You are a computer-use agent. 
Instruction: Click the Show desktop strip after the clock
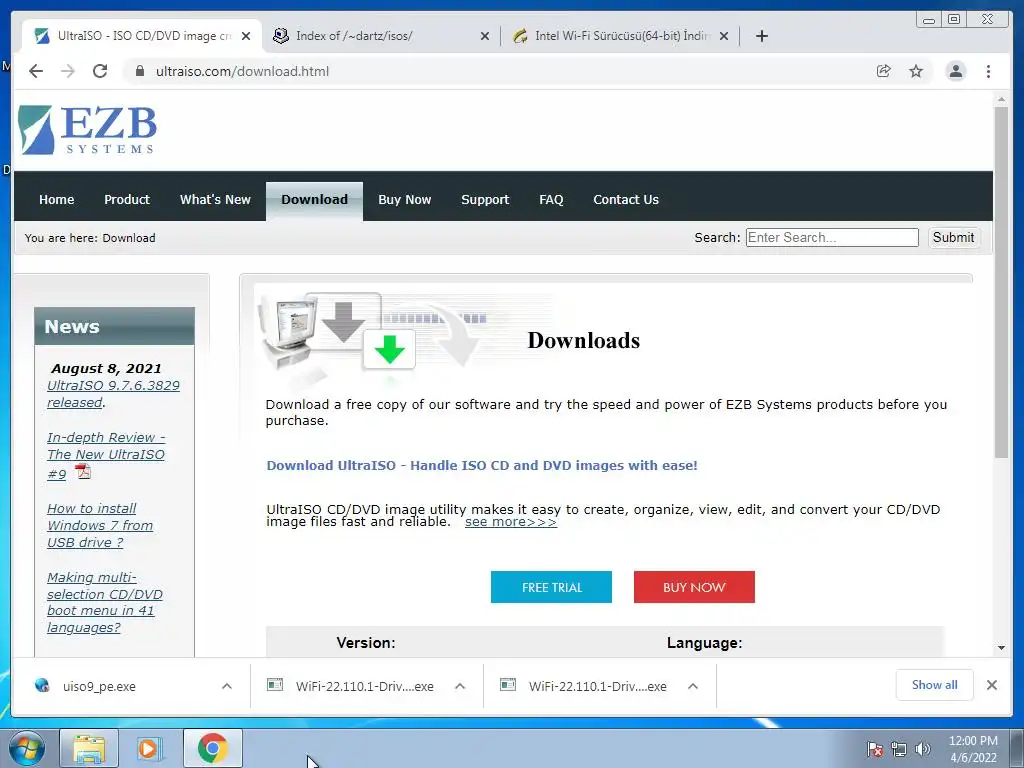tap(1019, 748)
